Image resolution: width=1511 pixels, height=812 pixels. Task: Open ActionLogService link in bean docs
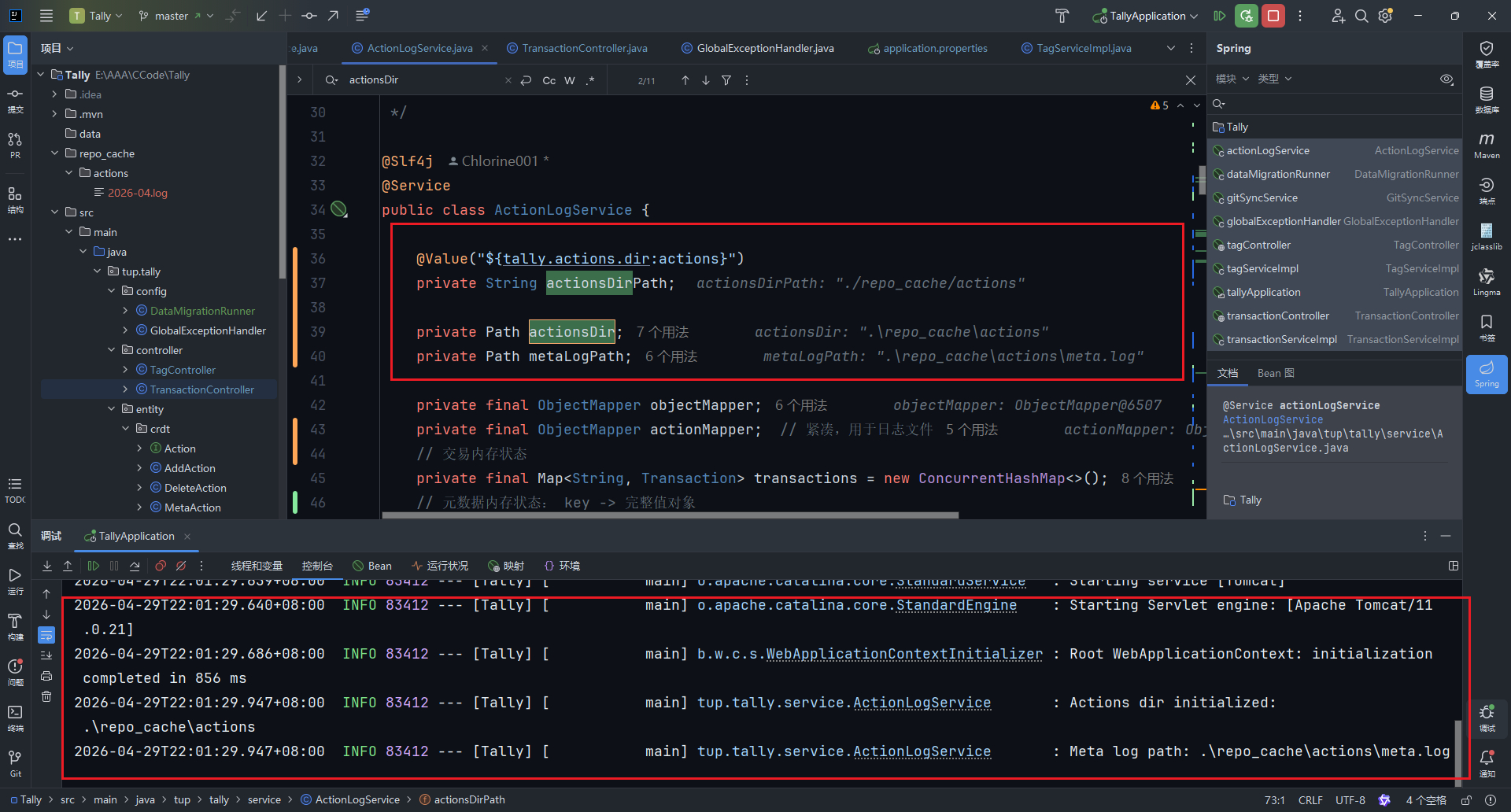point(1273,419)
